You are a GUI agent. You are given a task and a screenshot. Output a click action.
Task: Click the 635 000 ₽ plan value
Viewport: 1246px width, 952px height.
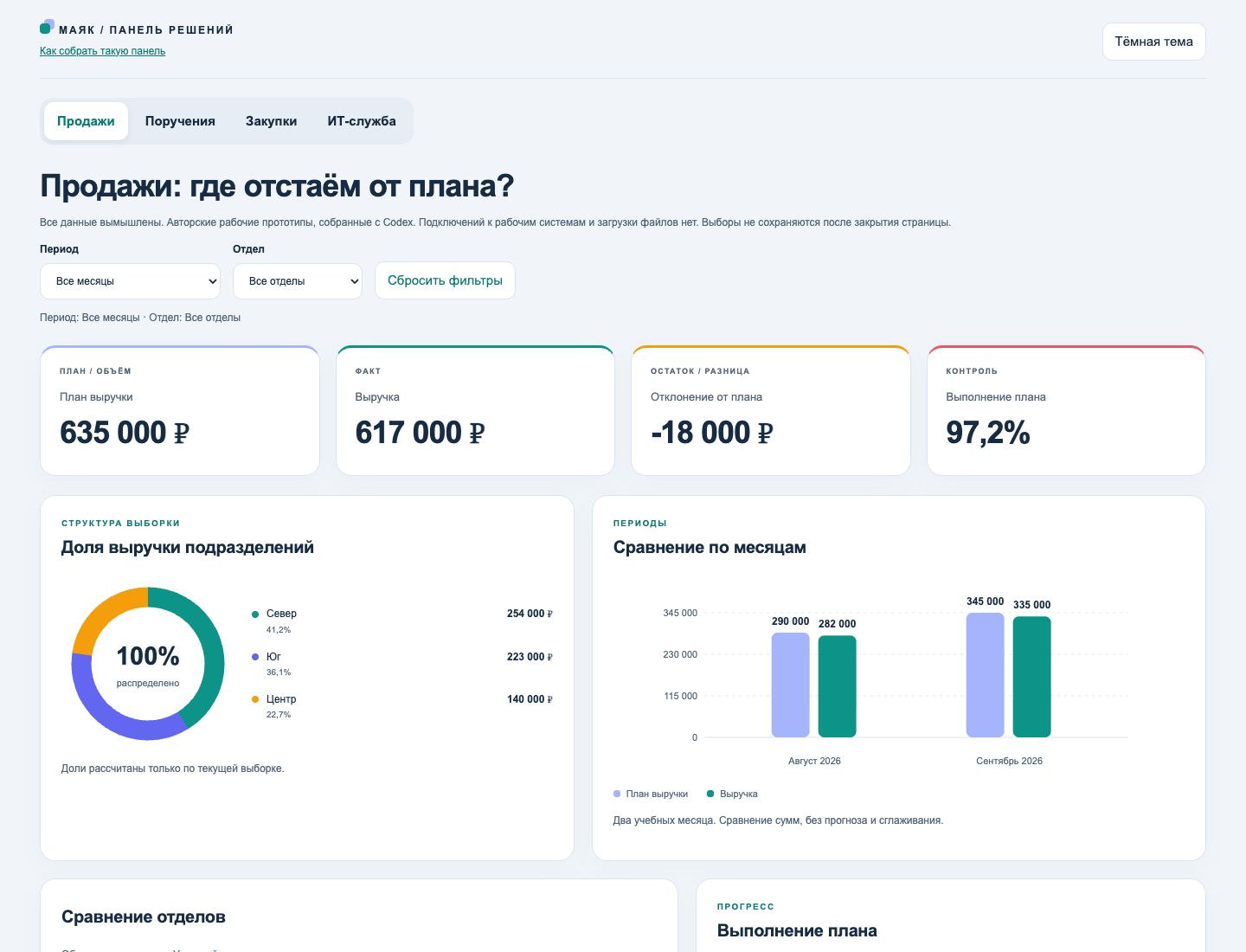pyautogui.click(x=125, y=432)
